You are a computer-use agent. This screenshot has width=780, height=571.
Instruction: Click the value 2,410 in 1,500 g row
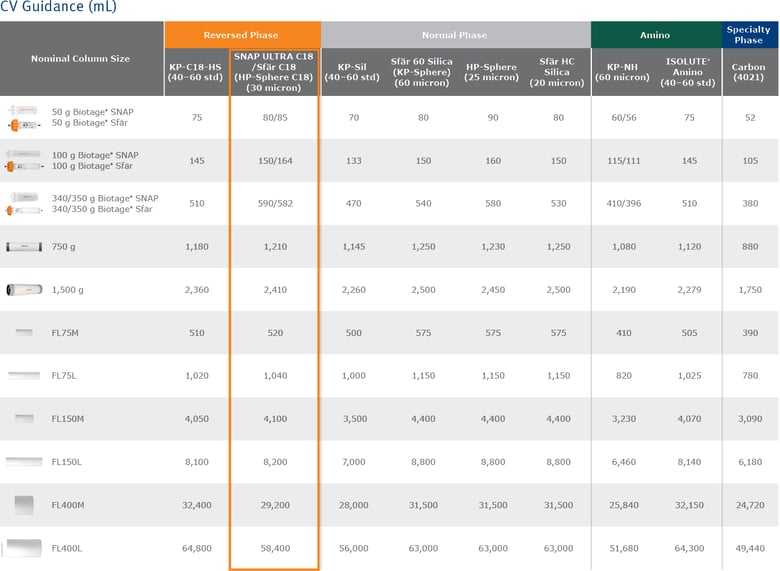275,289
